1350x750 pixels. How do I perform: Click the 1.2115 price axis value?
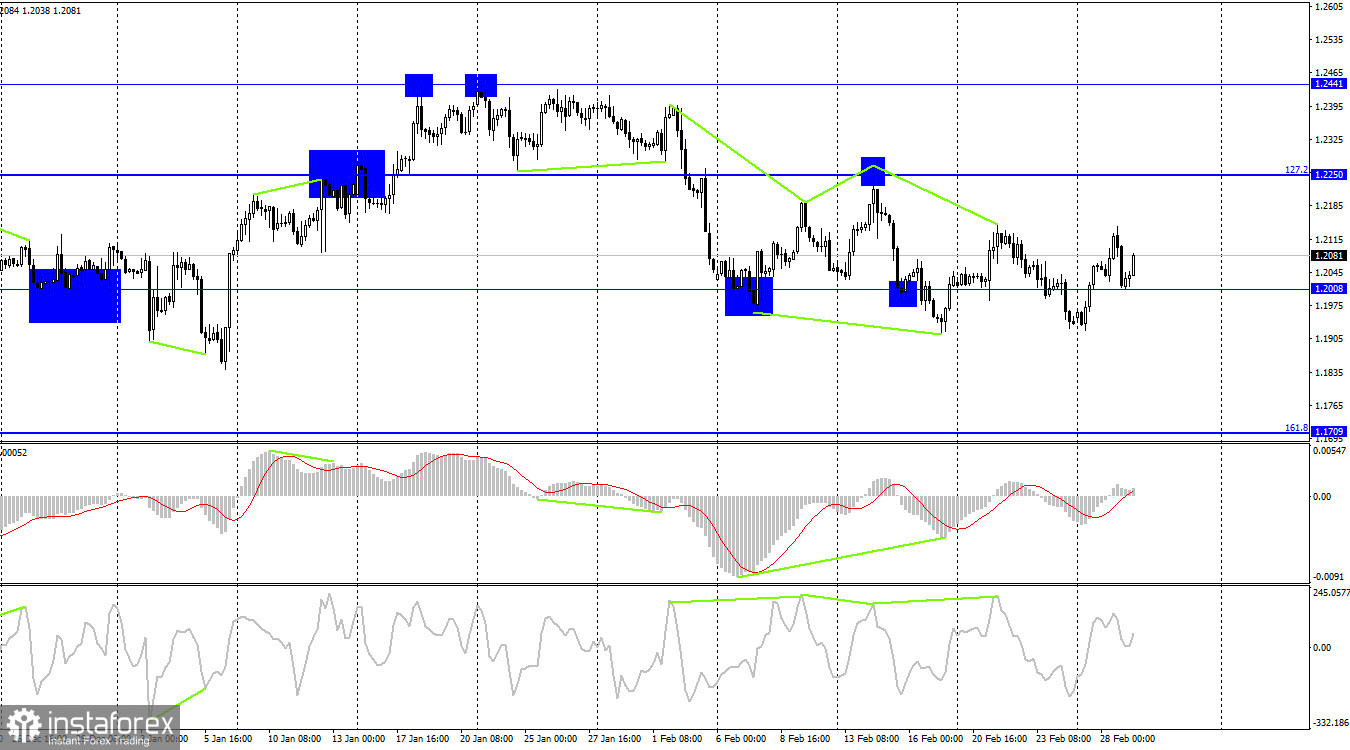tap(1329, 239)
